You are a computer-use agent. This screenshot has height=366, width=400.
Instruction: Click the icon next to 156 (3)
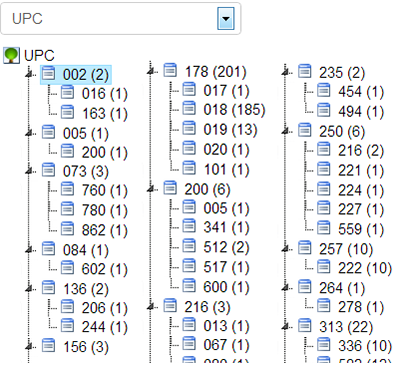(49, 345)
